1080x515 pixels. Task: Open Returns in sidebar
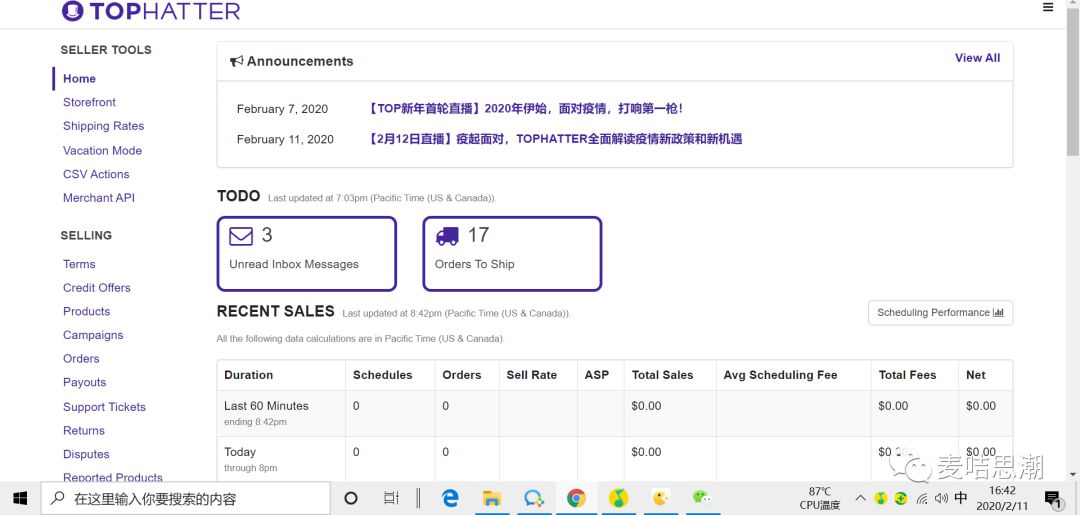coord(83,430)
